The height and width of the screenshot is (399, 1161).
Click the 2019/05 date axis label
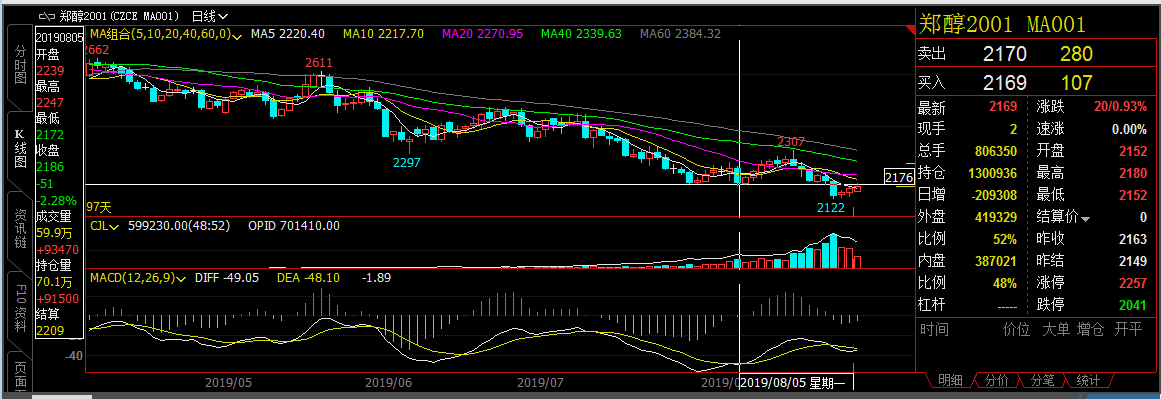tap(229, 382)
